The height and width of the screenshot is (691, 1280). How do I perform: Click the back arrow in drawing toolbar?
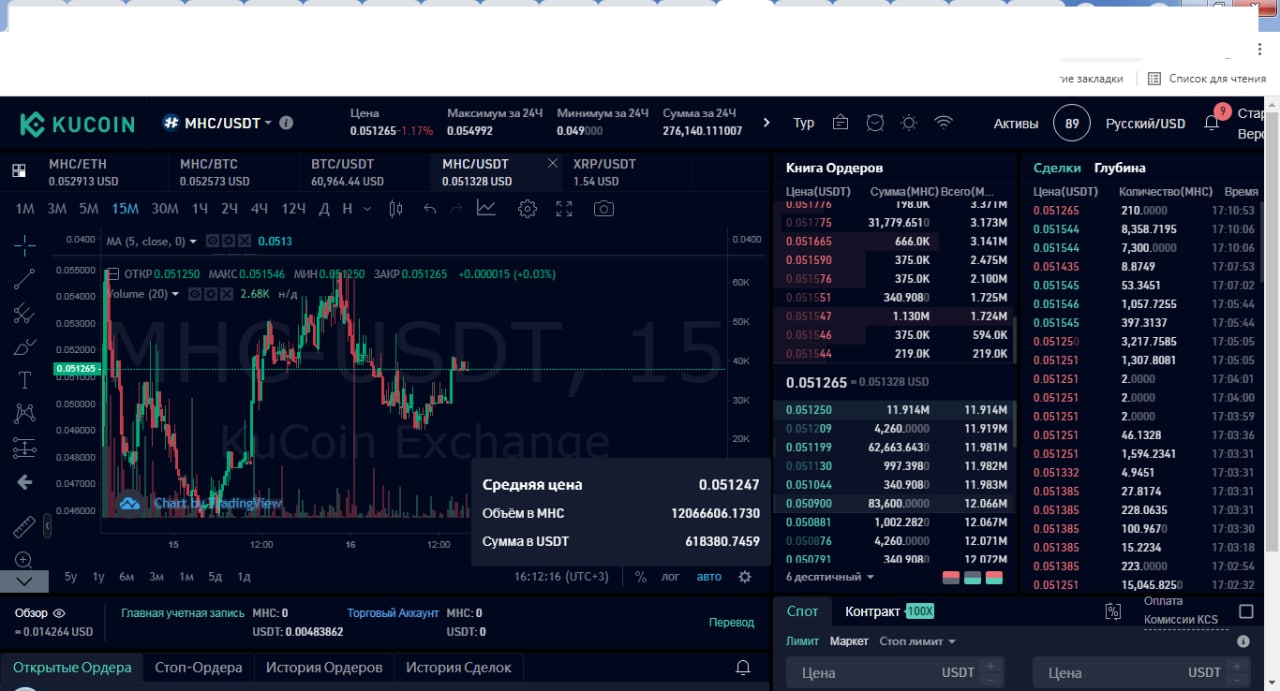click(x=24, y=482)
